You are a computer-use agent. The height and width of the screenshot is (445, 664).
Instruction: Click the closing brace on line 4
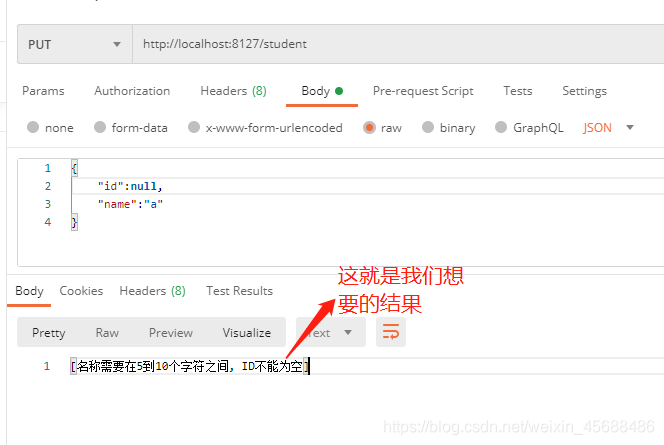[x=74, y=222]
